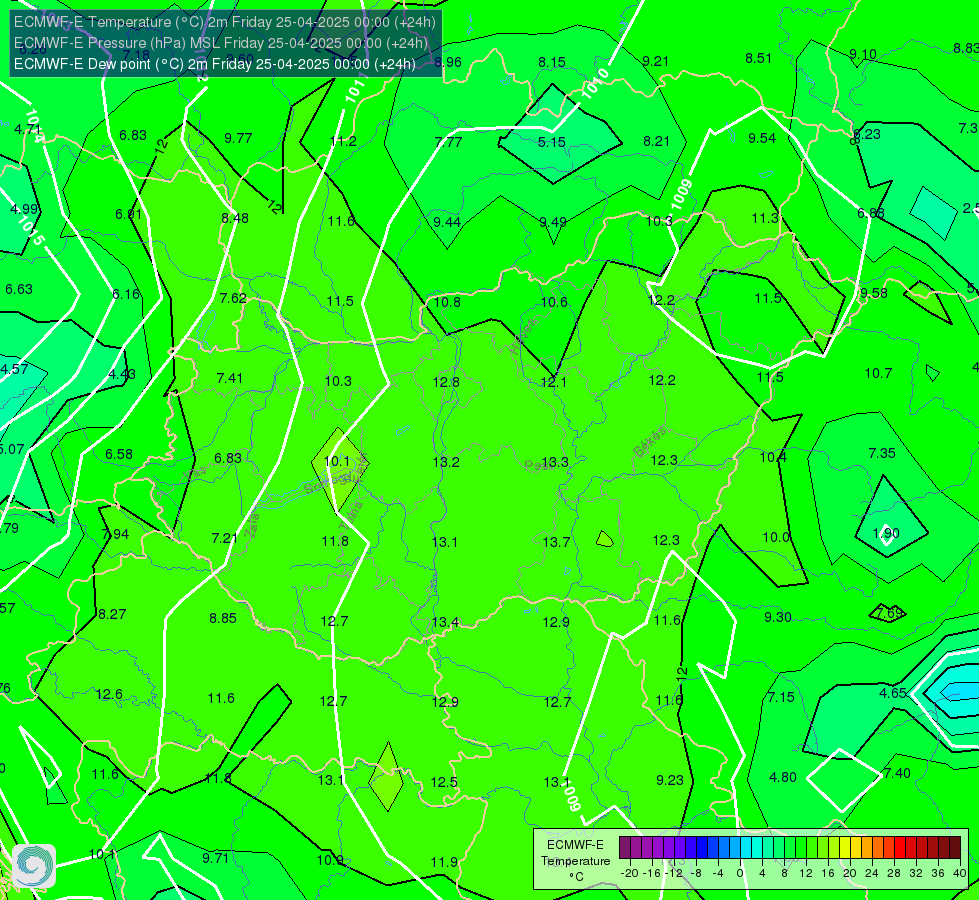The height and width of the screenshot is (900, 979).
Task: Click the 8.27 temperature value
Action: (112, 614)
